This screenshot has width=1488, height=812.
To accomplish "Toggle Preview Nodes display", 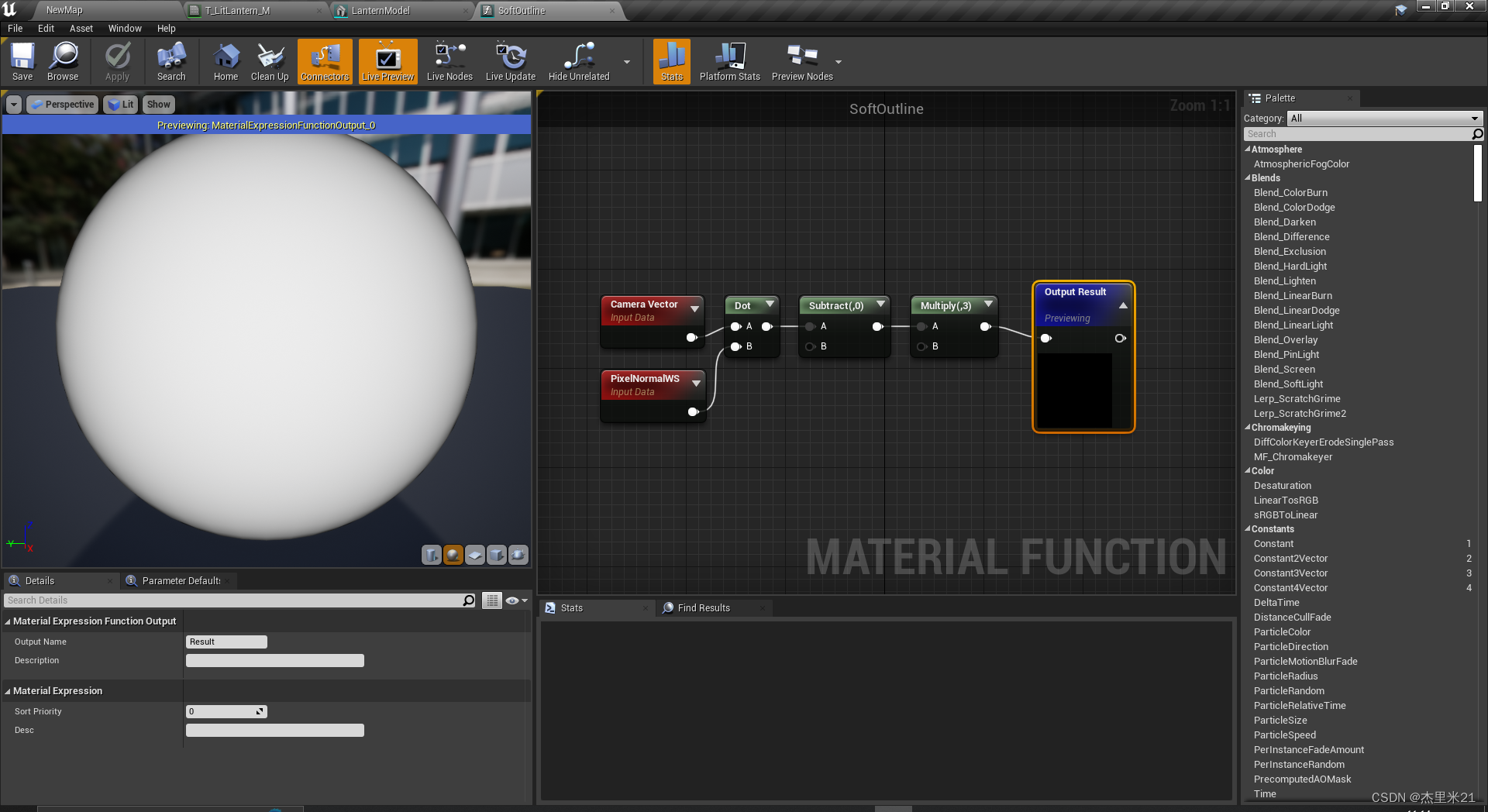I will point(802,61).
